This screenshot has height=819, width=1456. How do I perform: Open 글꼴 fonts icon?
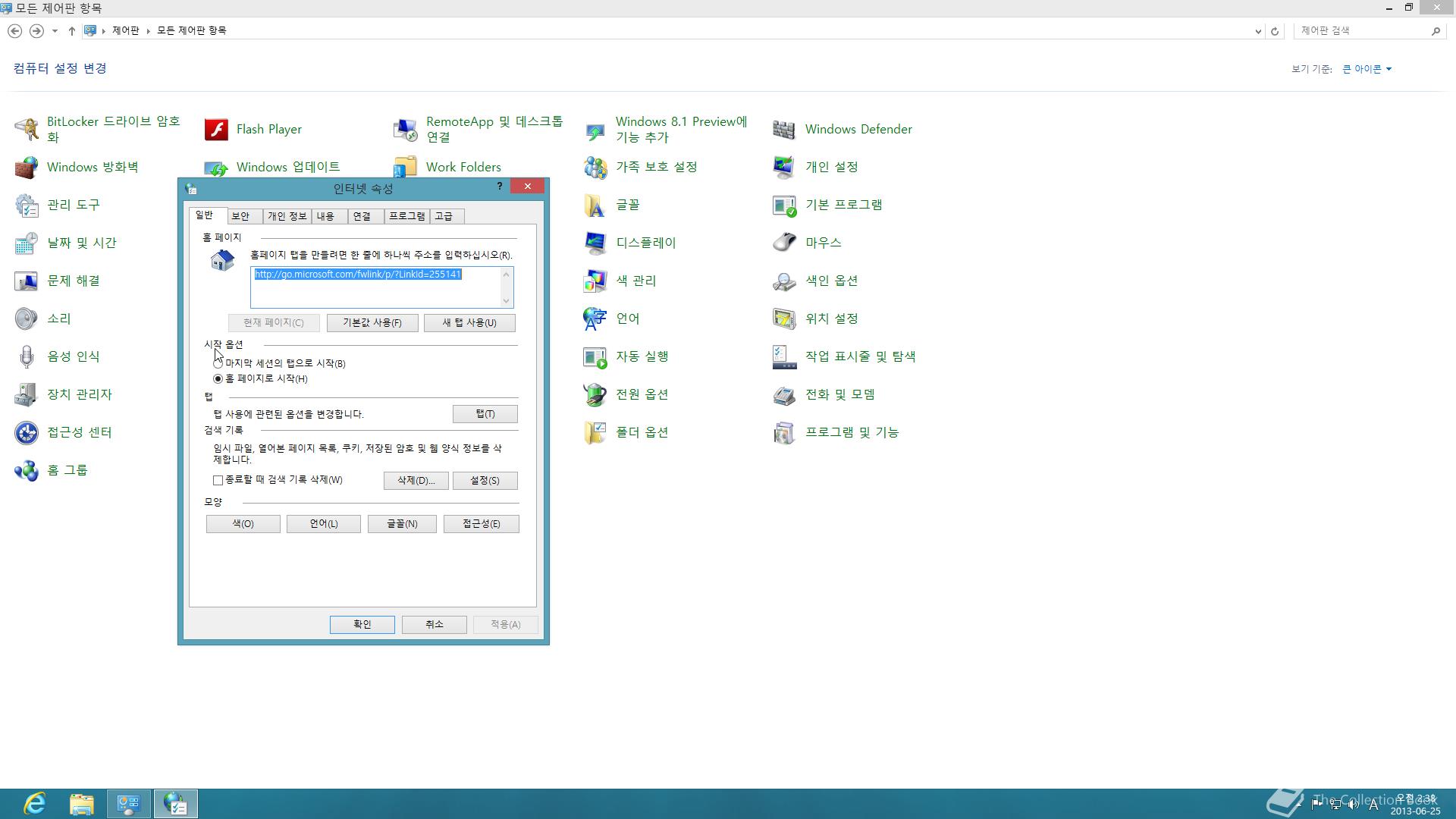[x=595, y=205]
